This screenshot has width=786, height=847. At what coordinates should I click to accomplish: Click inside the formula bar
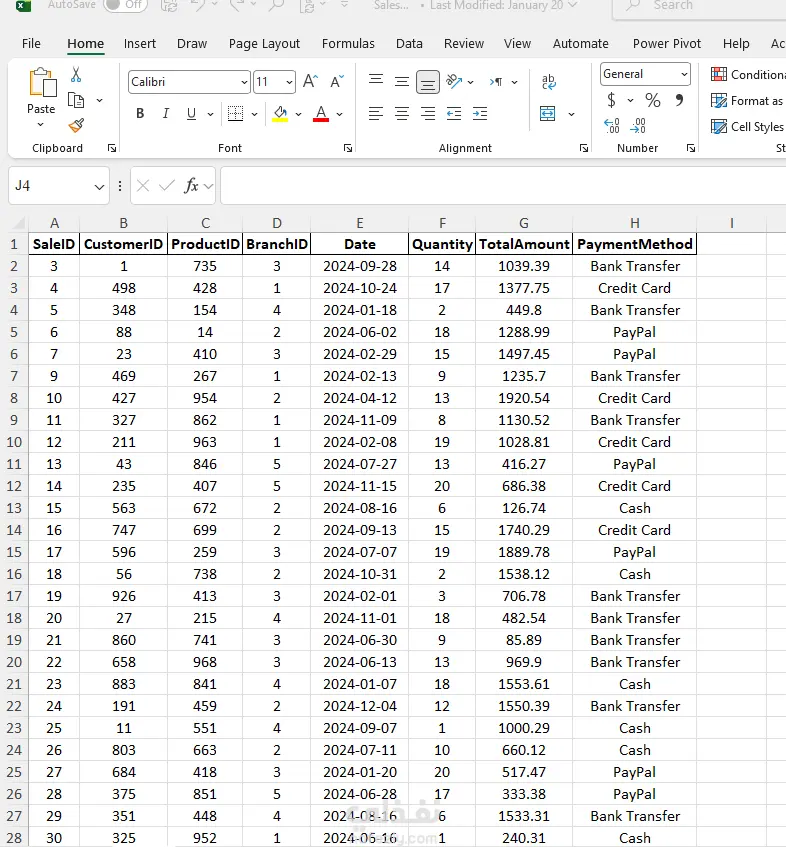coord(503,186)
